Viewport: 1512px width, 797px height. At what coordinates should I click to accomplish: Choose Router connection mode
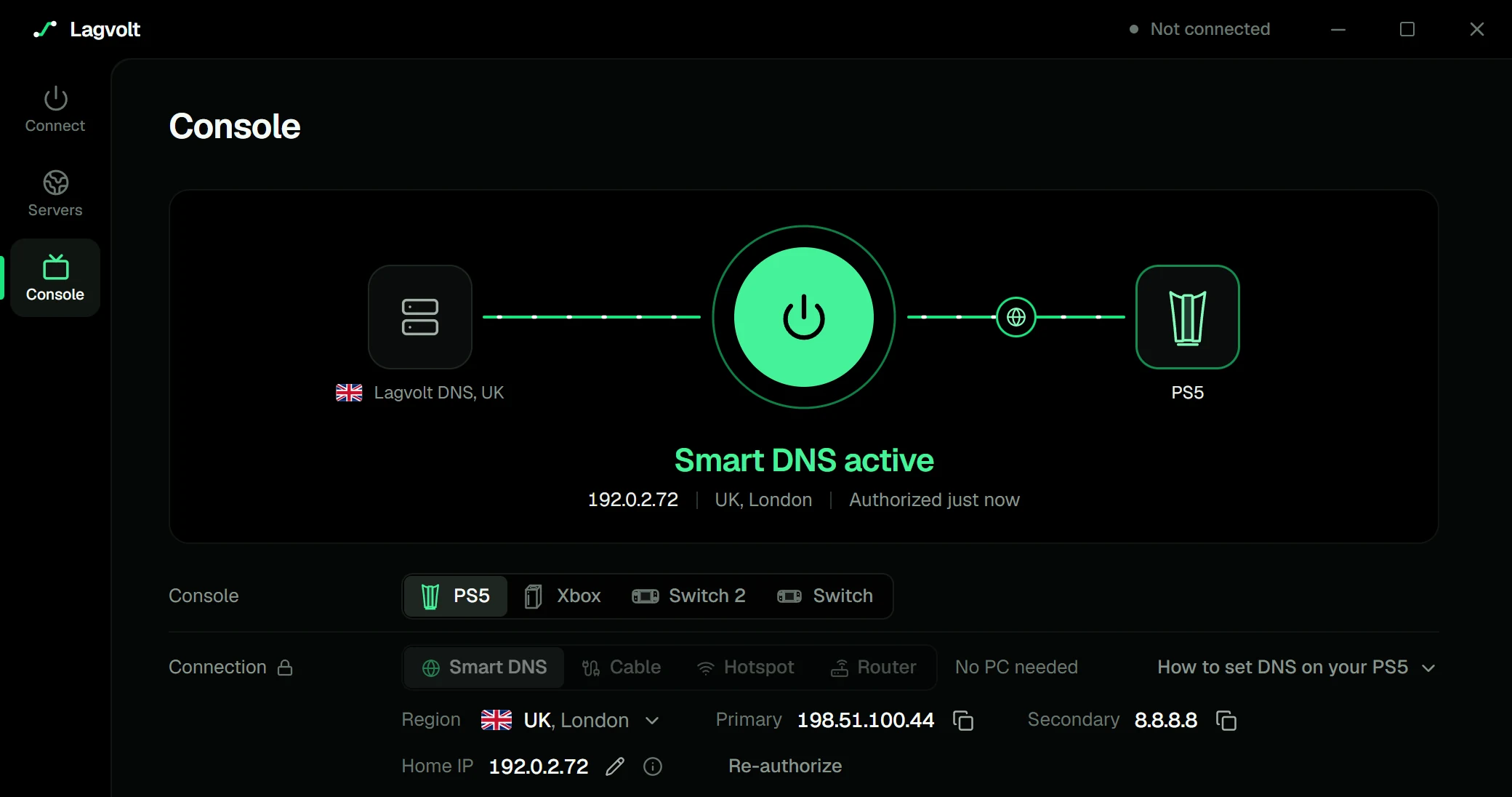pyautogui.click(x=874, y=668)
